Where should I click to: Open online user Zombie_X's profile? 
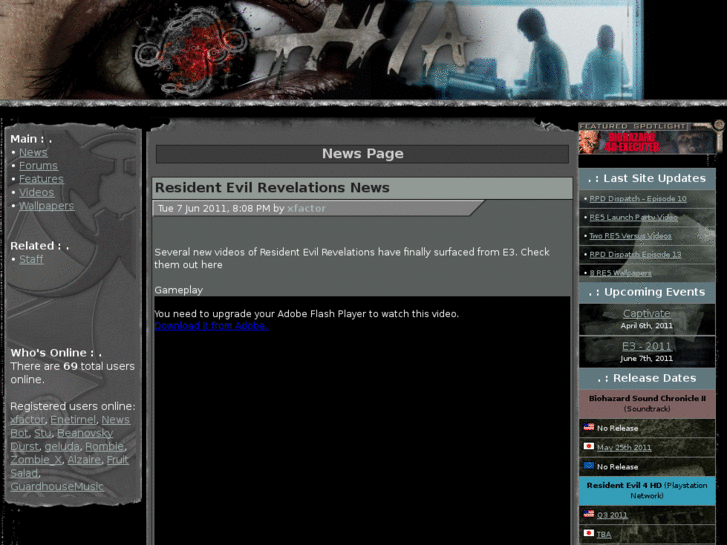pos(36,460)
